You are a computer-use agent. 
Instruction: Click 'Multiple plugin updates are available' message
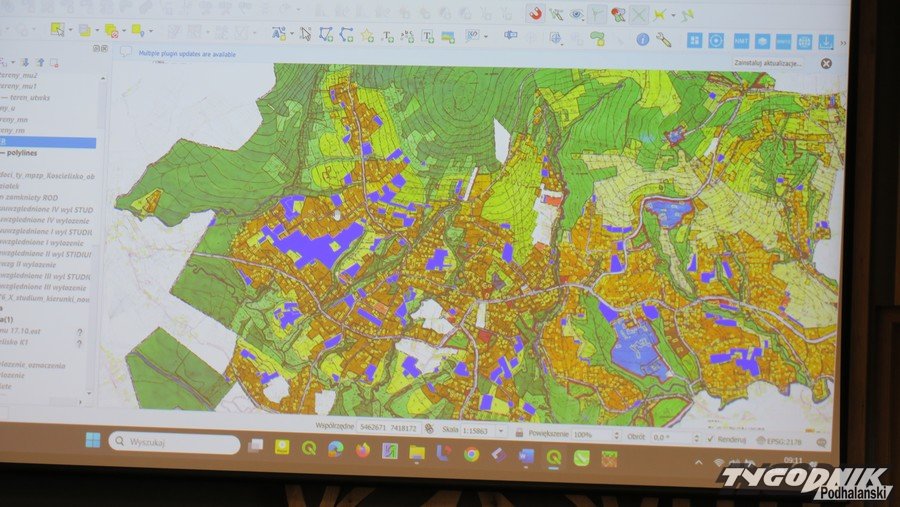tap(187, 54)
